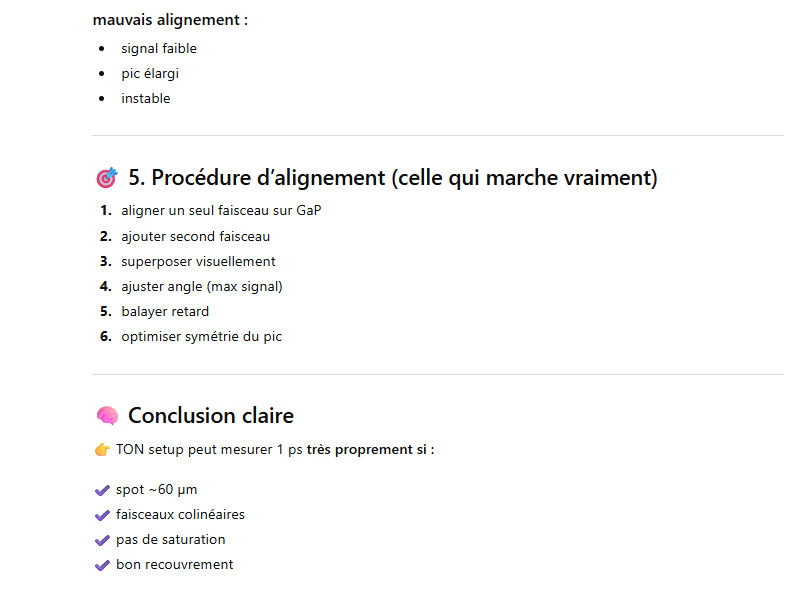Click the heading 5. Procédure d'alignement
This screenshot has width=804, height=600.
[x=392, y=178]
